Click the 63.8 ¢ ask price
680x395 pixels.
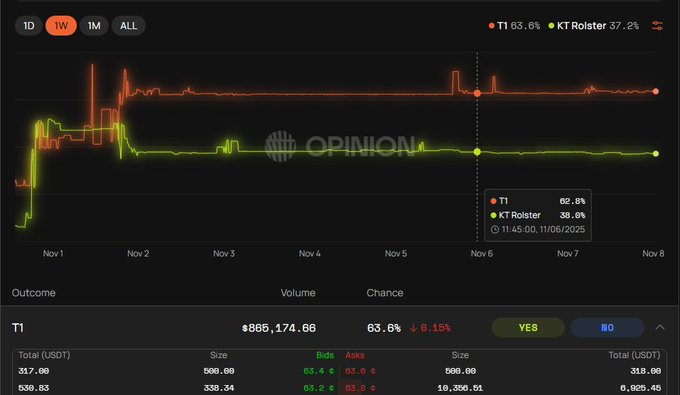[360, 388]
